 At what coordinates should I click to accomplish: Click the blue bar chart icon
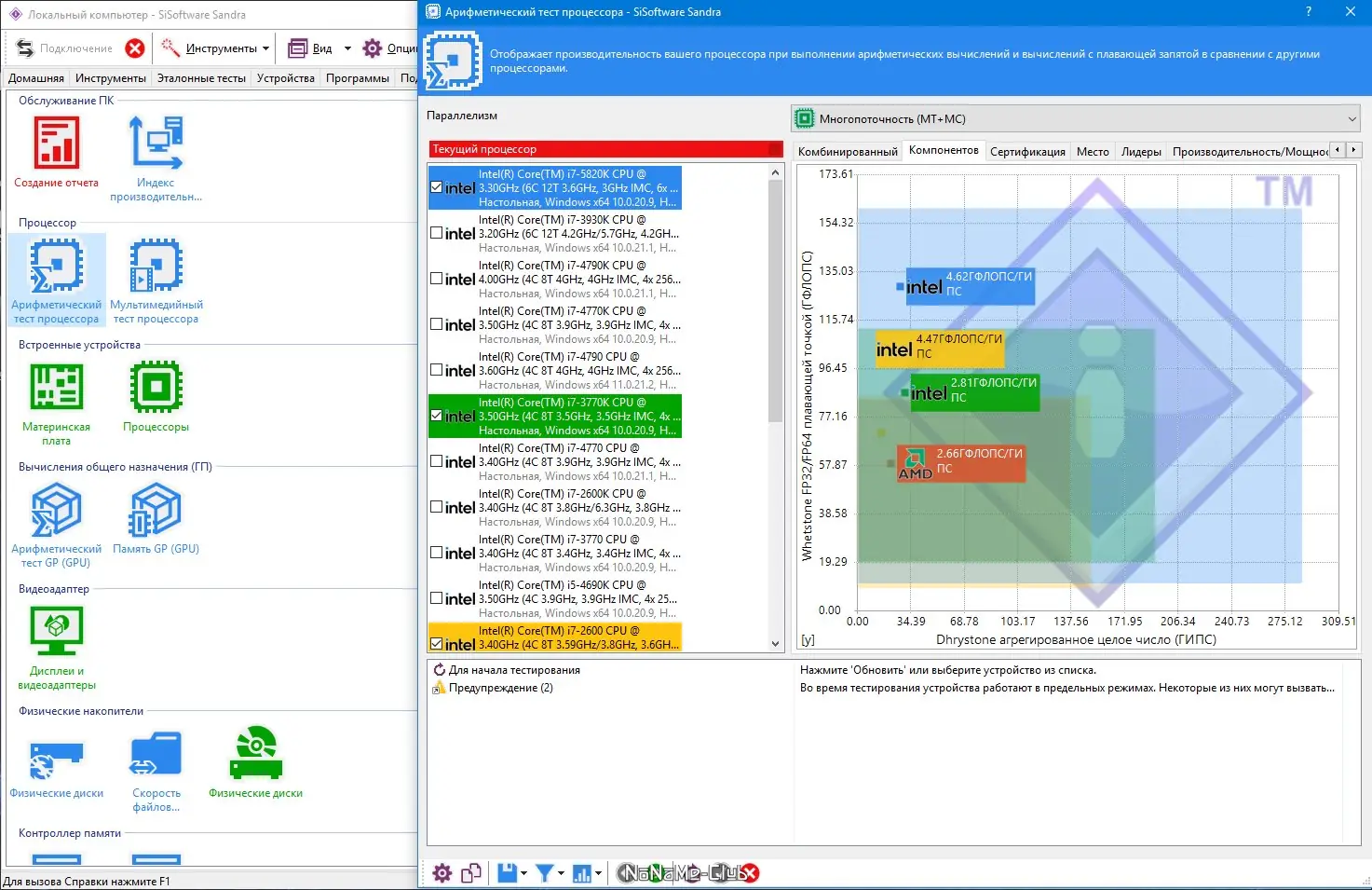[581, 873]
